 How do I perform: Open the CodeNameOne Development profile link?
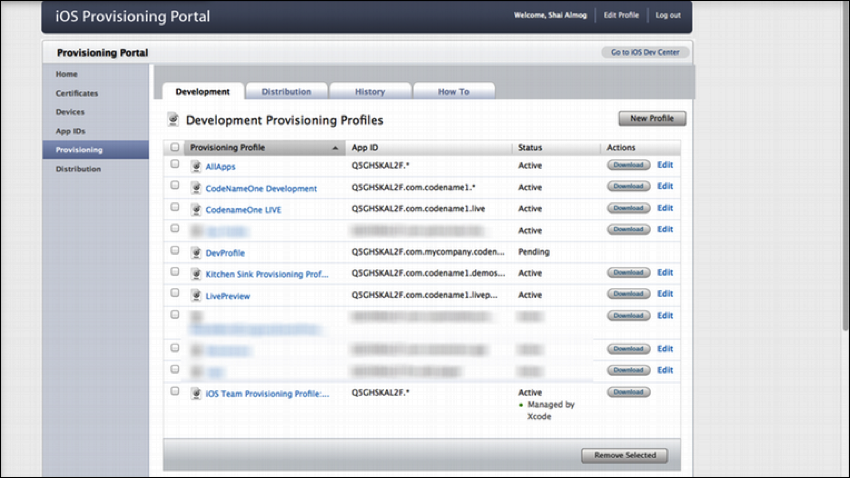point(261,189)
